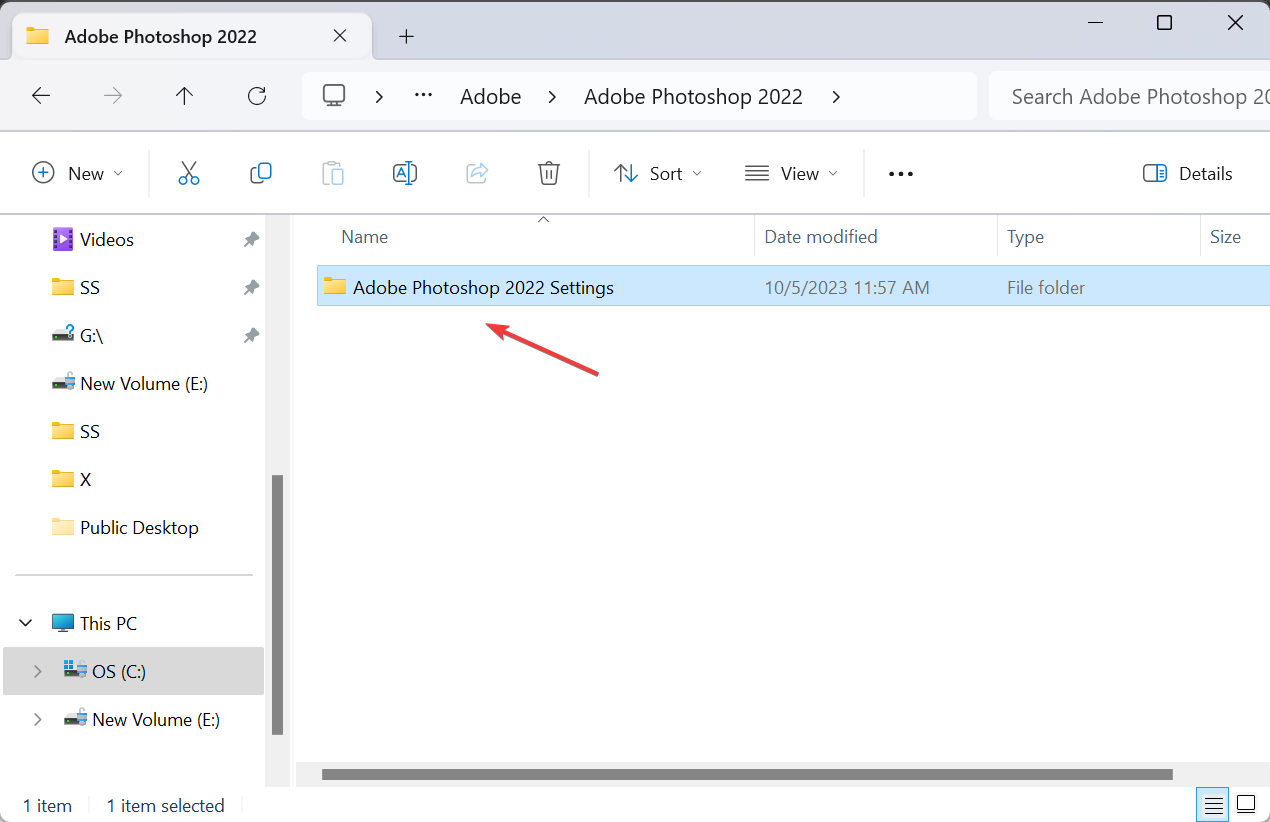Screen dimensions: 1270x822
Task: Click the chevron after Adobe Photoshop 2022 breadcrumb
Action: 836,96
